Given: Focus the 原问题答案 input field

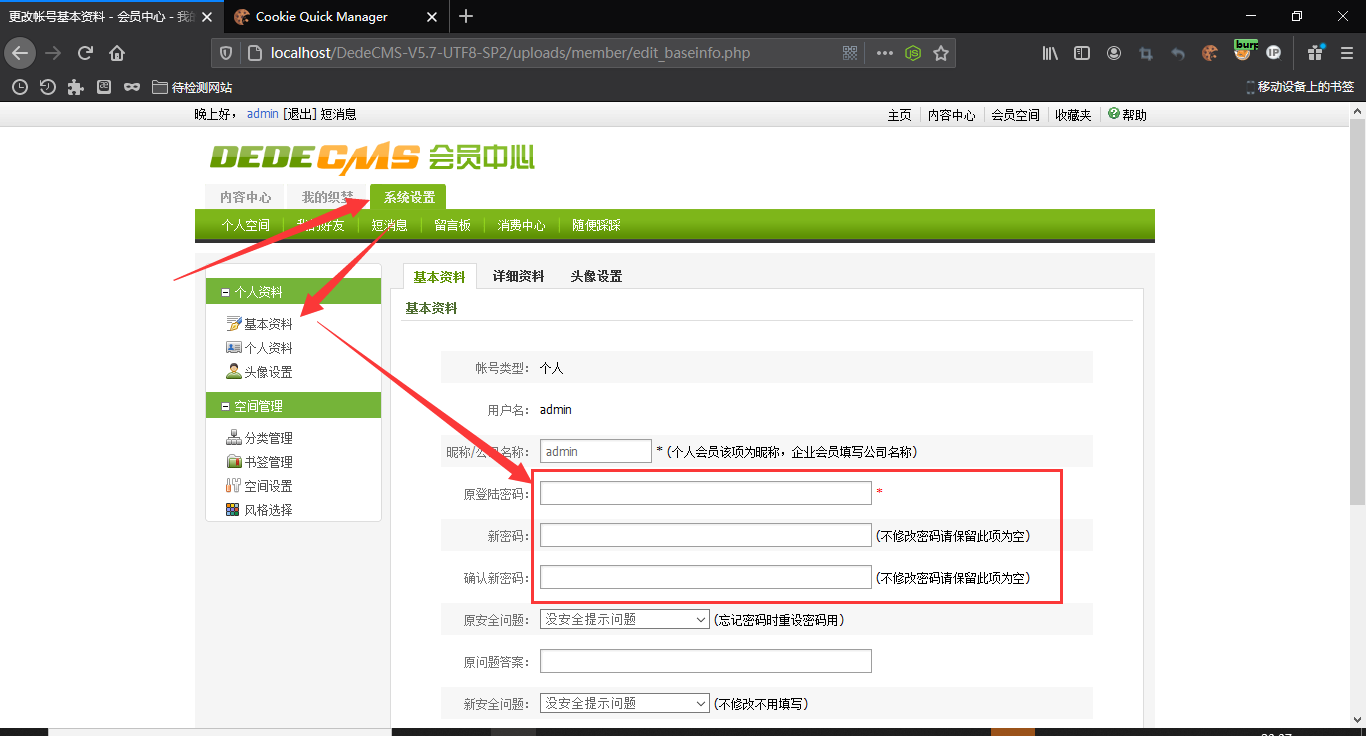Looking at the screenshot, I should pos(705,661).
